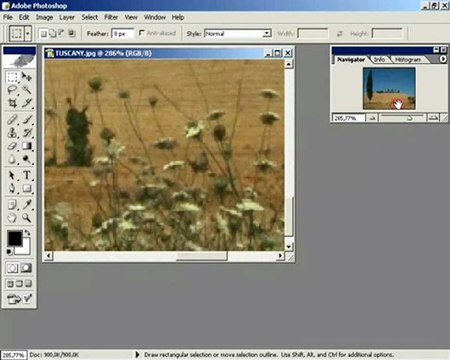Select the Eyedropper tool

pyautogui.click(x=27, y=205)
